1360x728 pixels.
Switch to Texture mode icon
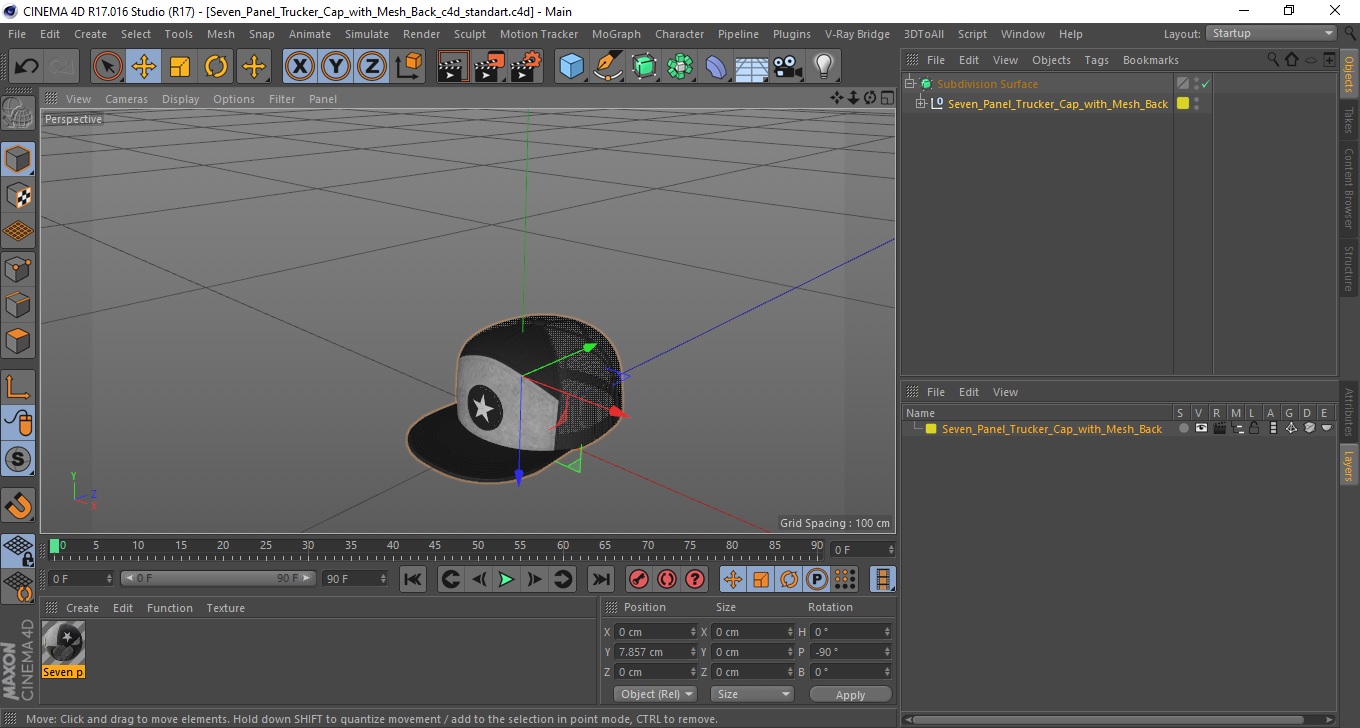18,195
